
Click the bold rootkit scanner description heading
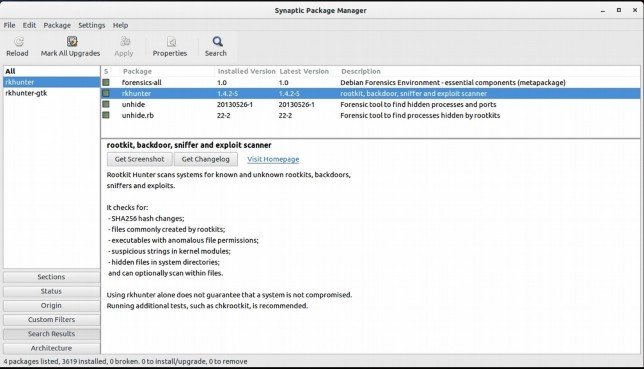coord(189,145)
